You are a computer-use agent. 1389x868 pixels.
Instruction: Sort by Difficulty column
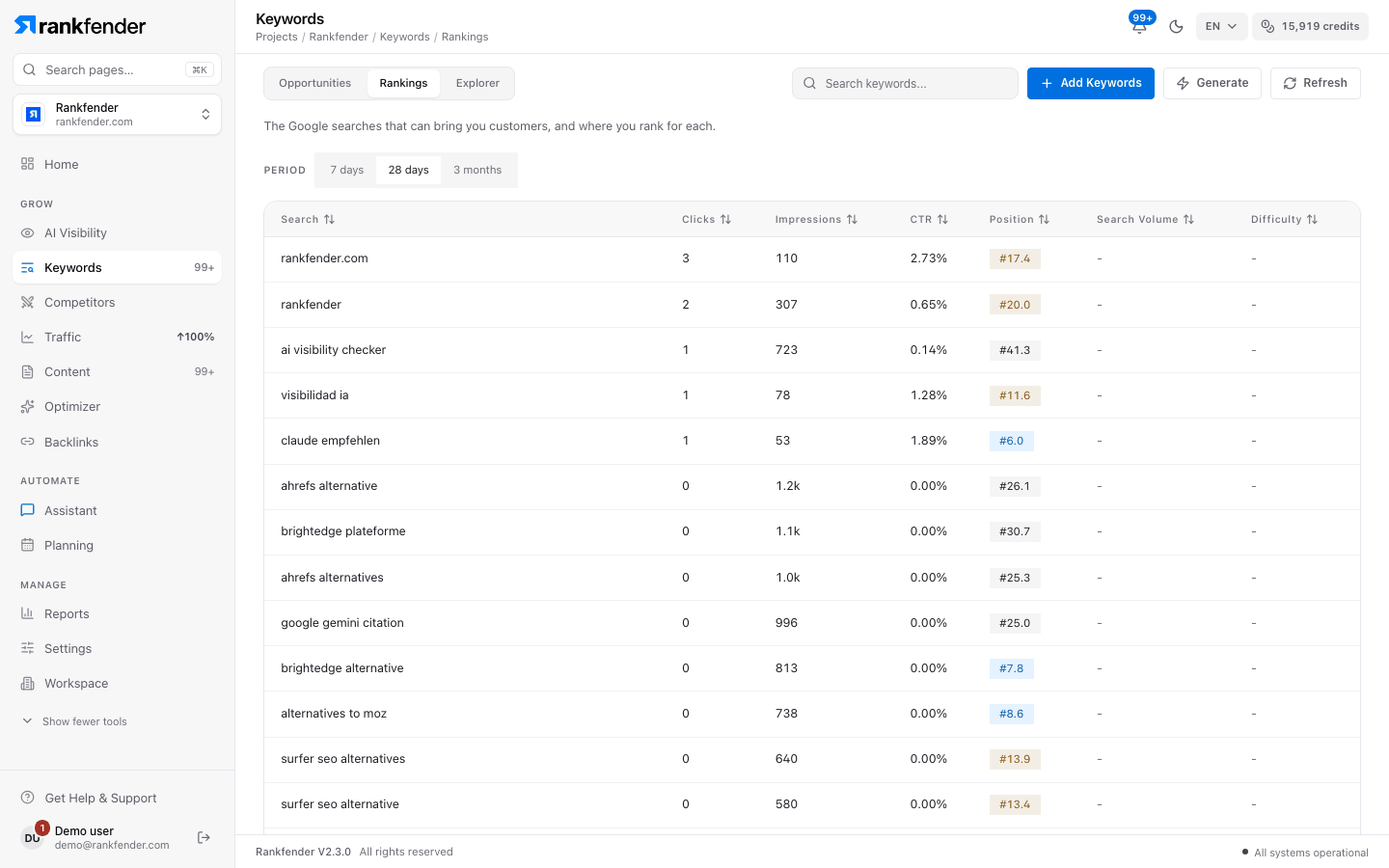[1284, 220]
